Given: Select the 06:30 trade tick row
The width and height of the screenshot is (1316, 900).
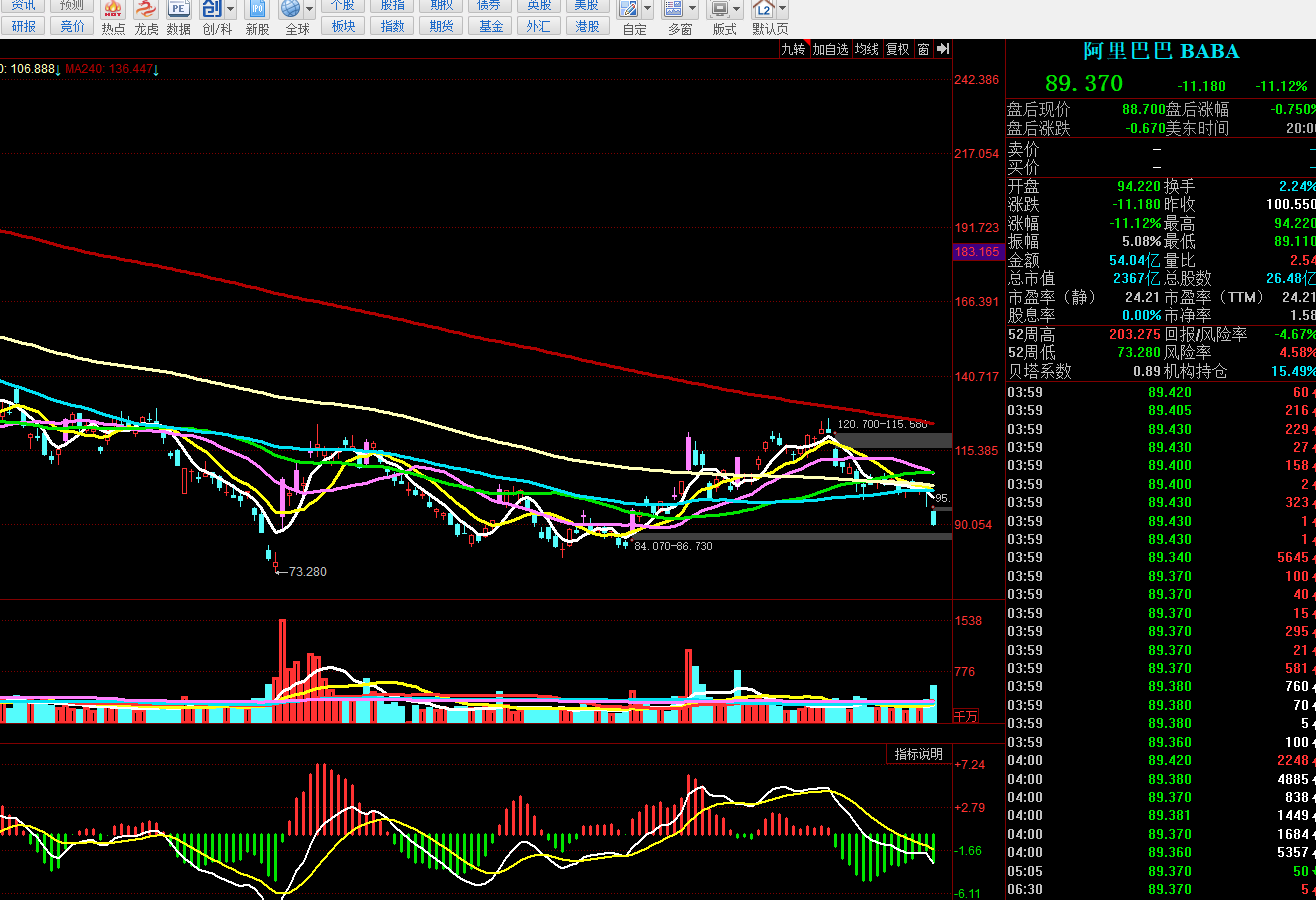Looking at the screenshot, I should [1160, 889].
